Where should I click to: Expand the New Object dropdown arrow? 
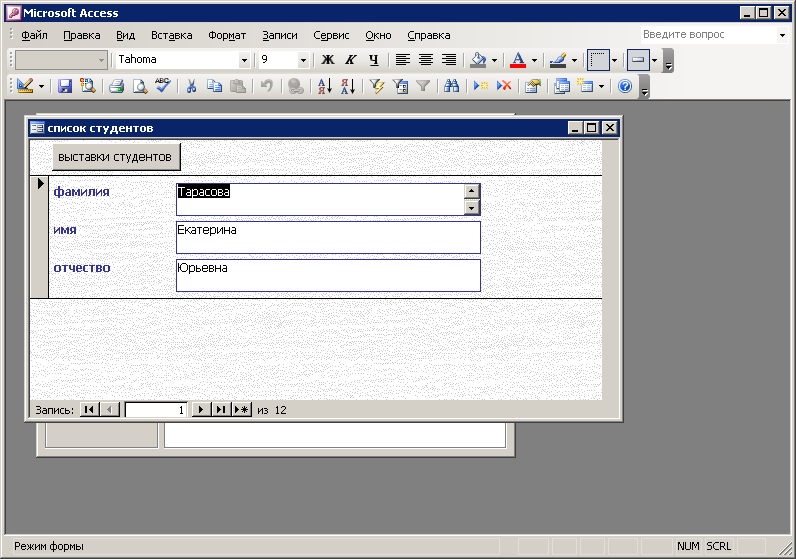pos(602,87)
